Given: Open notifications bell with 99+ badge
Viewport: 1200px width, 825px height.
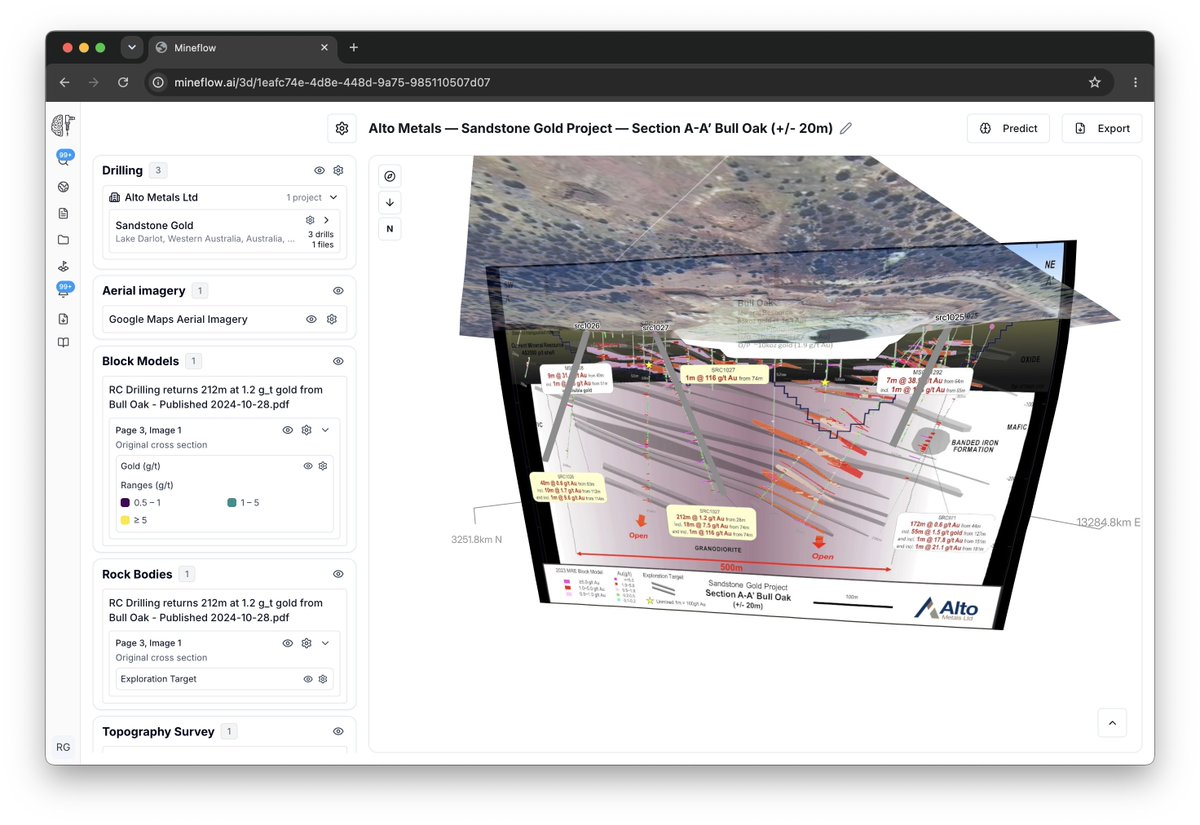Looking at the screenshot, I should click(63, 291).
